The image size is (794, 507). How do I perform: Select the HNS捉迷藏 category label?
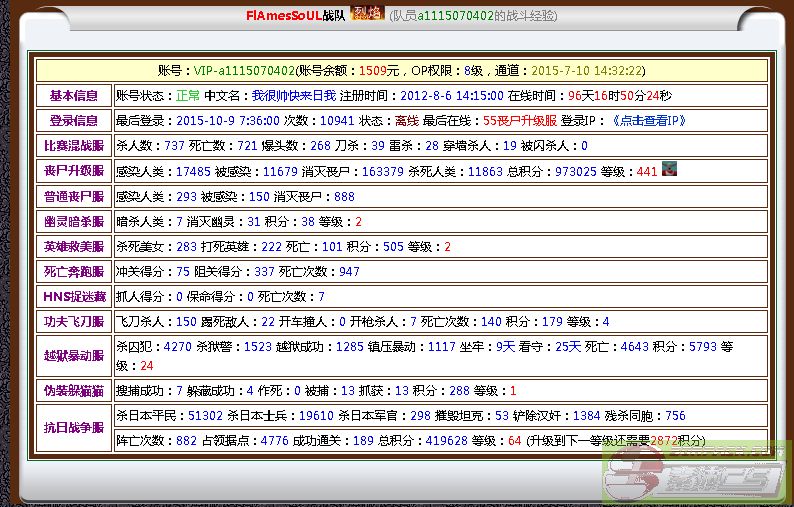click(x=74, y=297)
